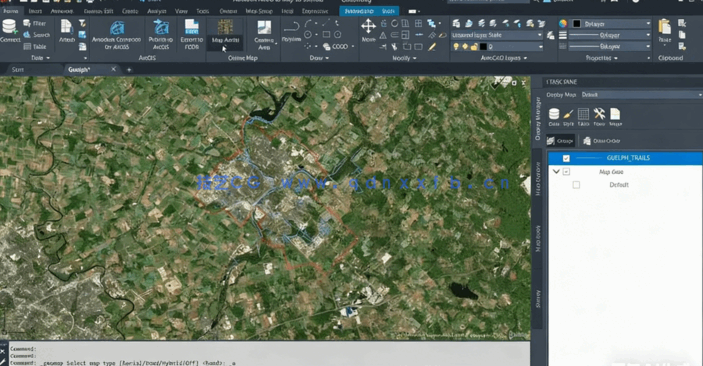Click the pencil edit icon in Modify
This screenshot has height=366, width=703.
[x=432, y=46]
